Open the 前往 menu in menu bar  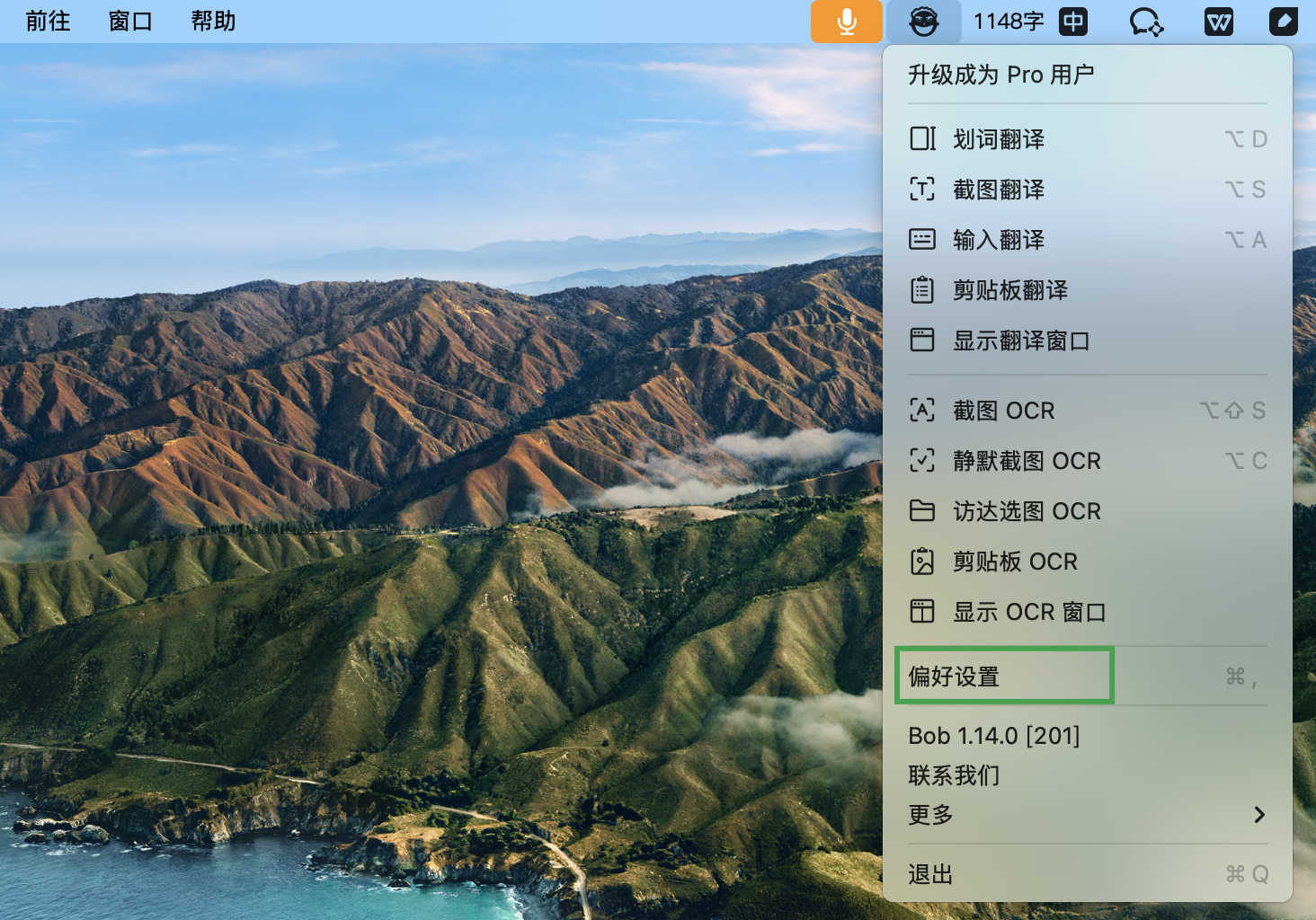[x=48, y=21]
